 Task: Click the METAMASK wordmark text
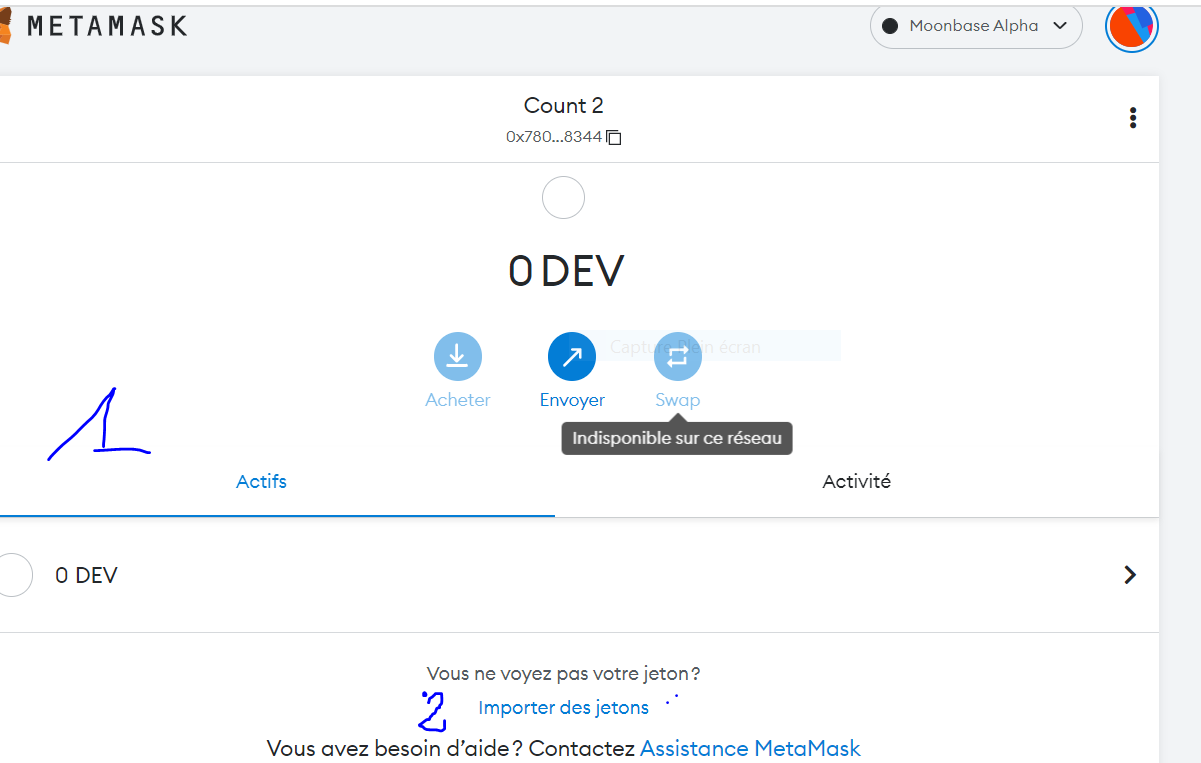[x=107, y=26]
